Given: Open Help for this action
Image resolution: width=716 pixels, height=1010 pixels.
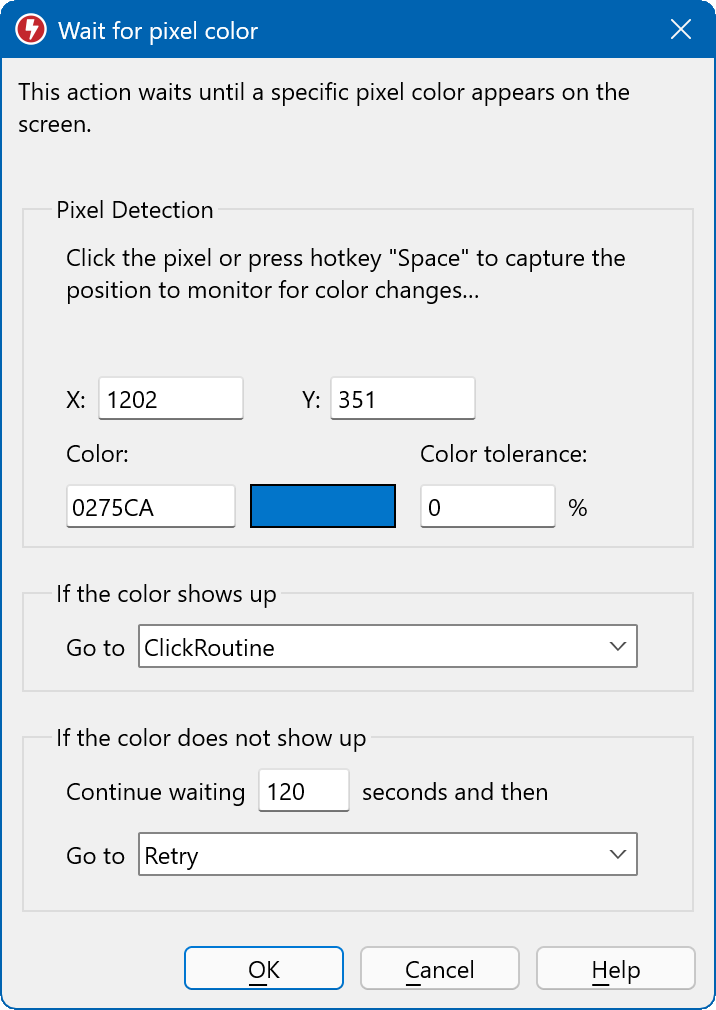Looking at the screenshot, I should pyautogui.click(x=615, y=969).
